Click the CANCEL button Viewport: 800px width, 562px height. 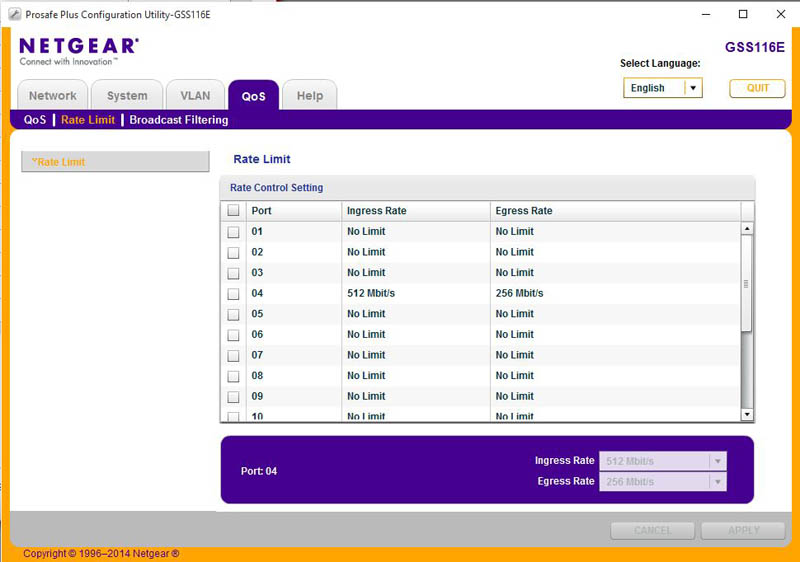pos(653,530)
